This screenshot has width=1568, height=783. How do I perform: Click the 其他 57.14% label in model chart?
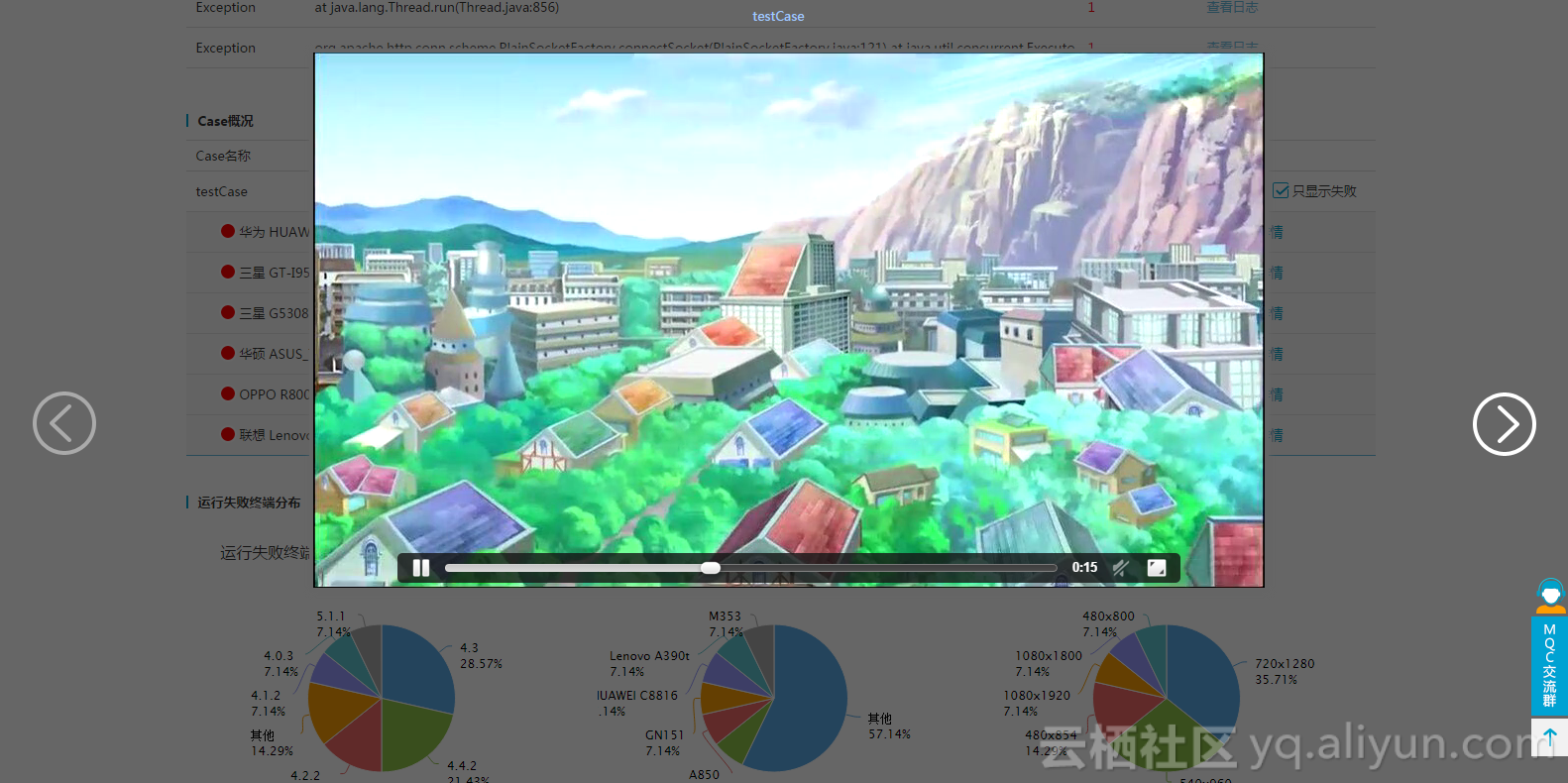[889, 726]
